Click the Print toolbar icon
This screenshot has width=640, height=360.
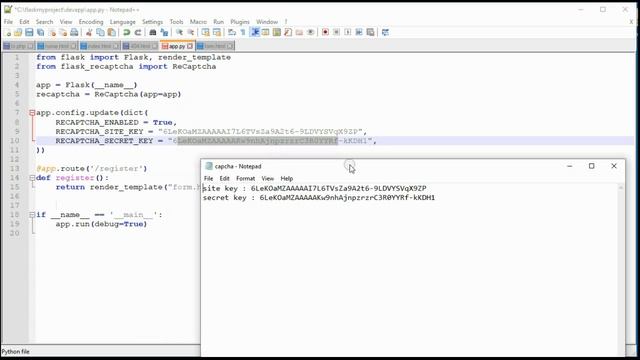(74, 32)
